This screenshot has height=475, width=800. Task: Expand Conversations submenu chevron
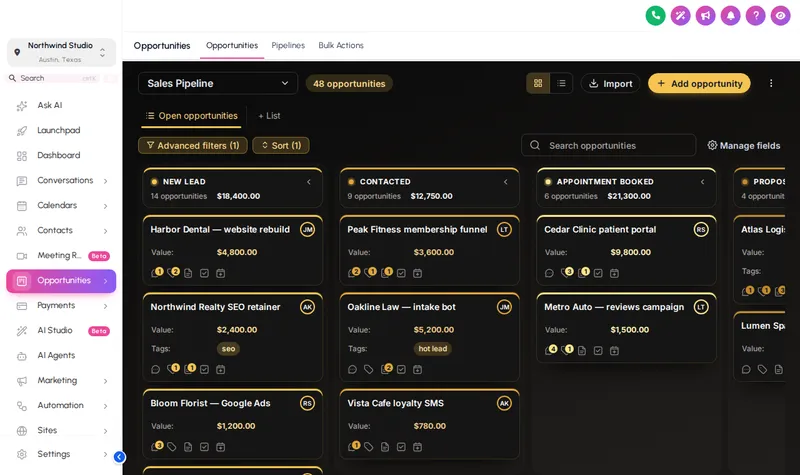pyautogui.click(x=106, y=181)
